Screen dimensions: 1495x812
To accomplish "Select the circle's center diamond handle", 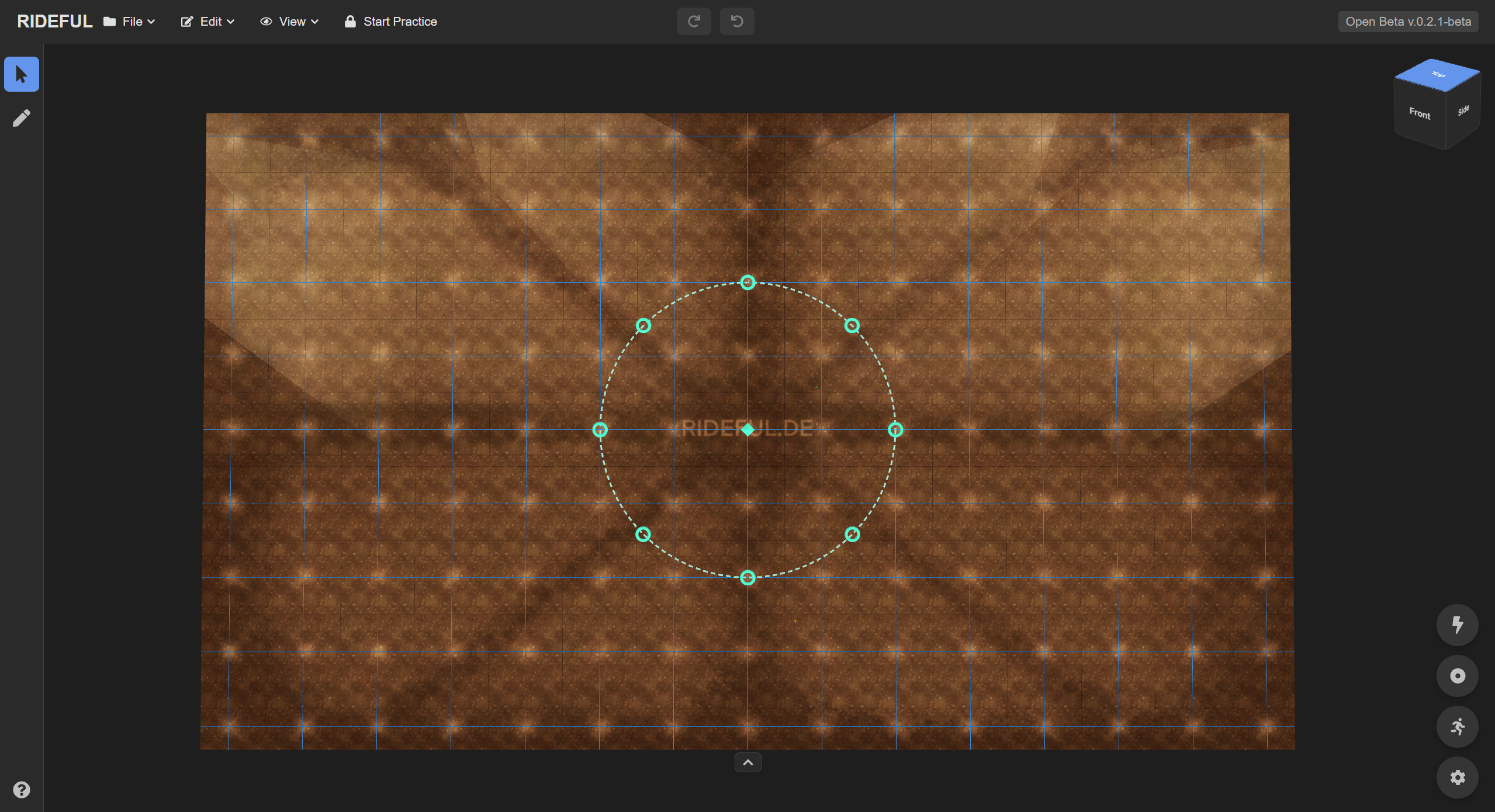I will point(747,429).
